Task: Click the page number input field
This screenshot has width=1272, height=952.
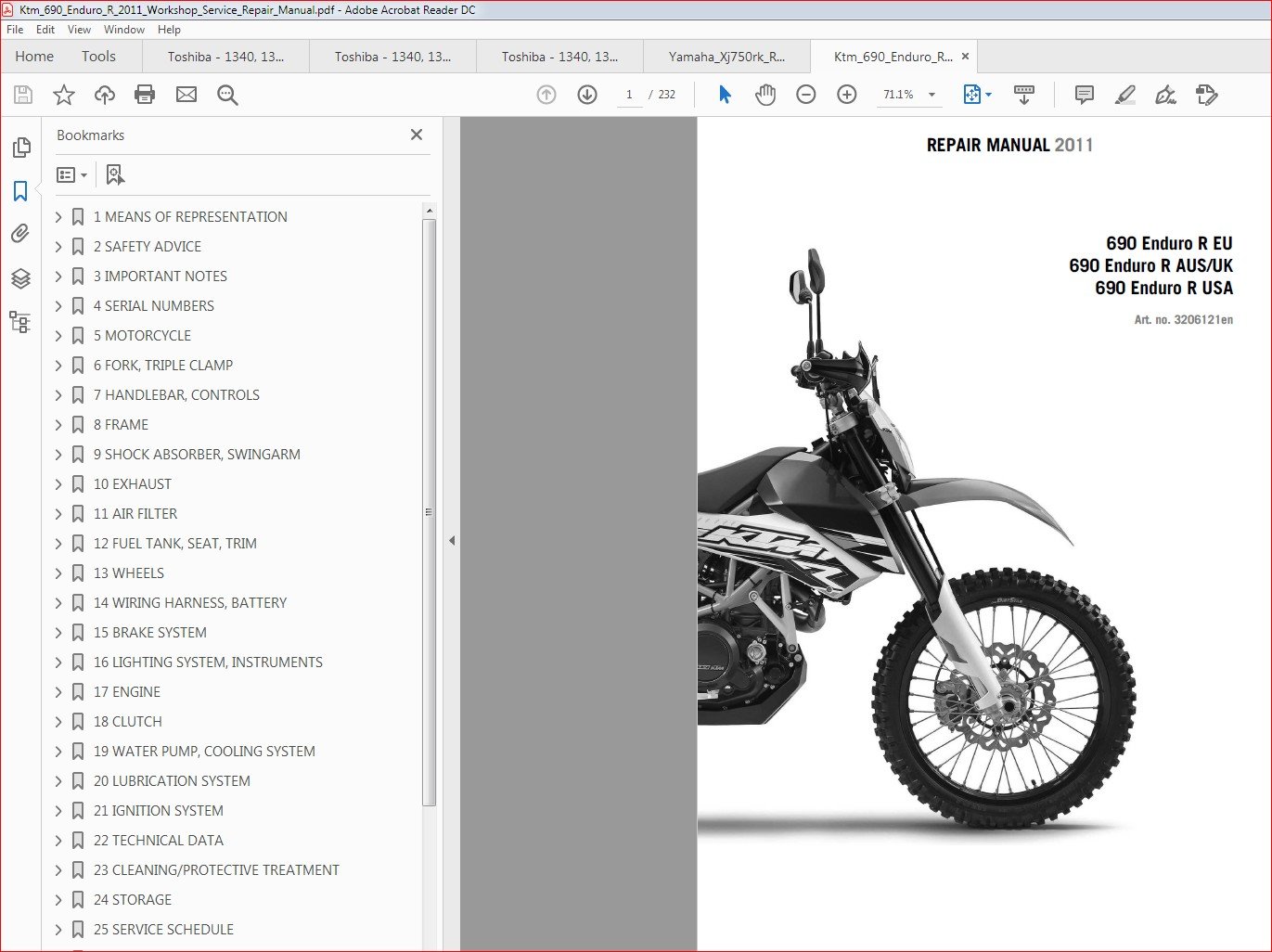Action: (629, 95)
